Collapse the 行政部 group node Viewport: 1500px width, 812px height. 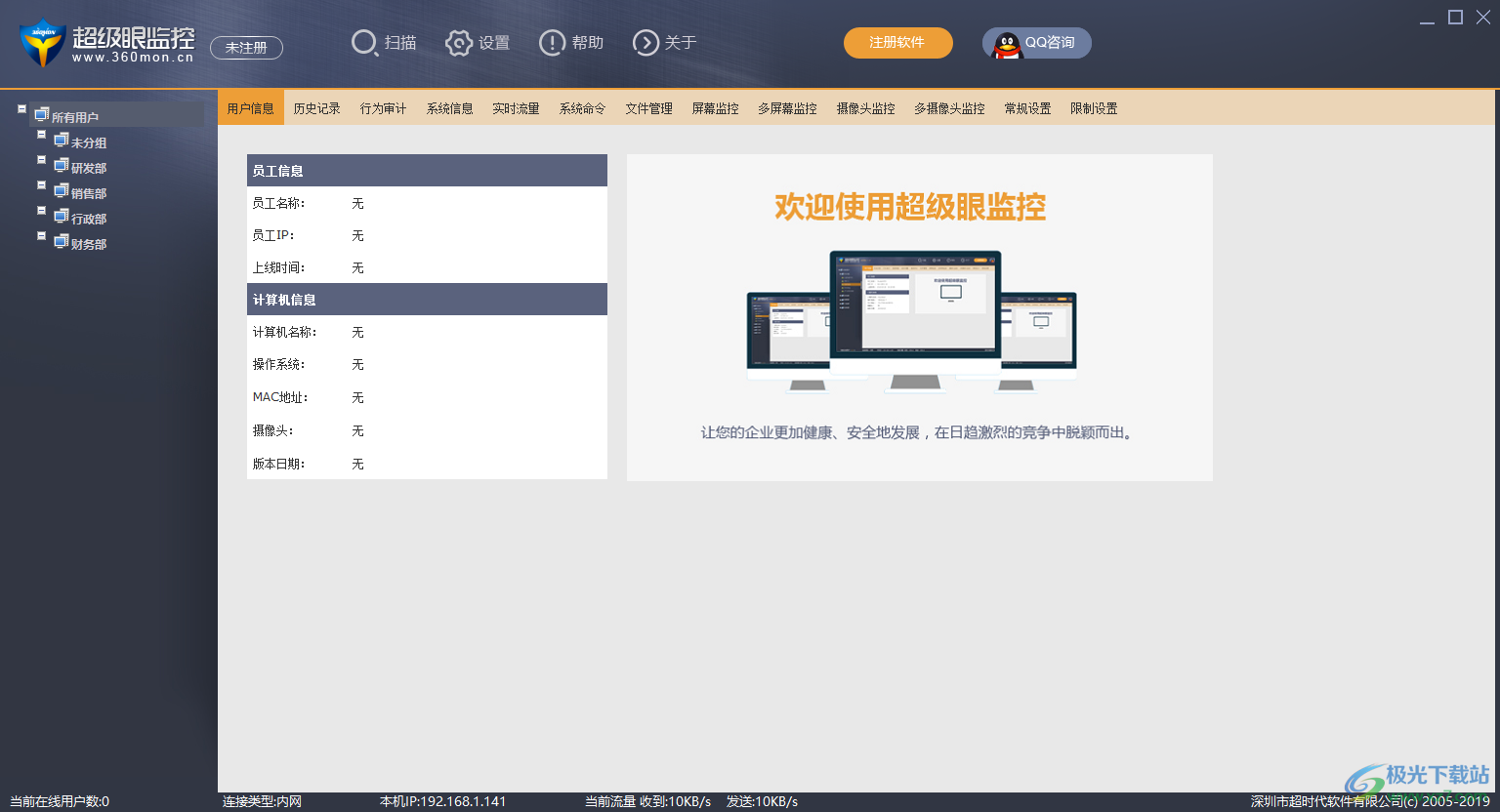pyautogui.click(x=41, y=211)
